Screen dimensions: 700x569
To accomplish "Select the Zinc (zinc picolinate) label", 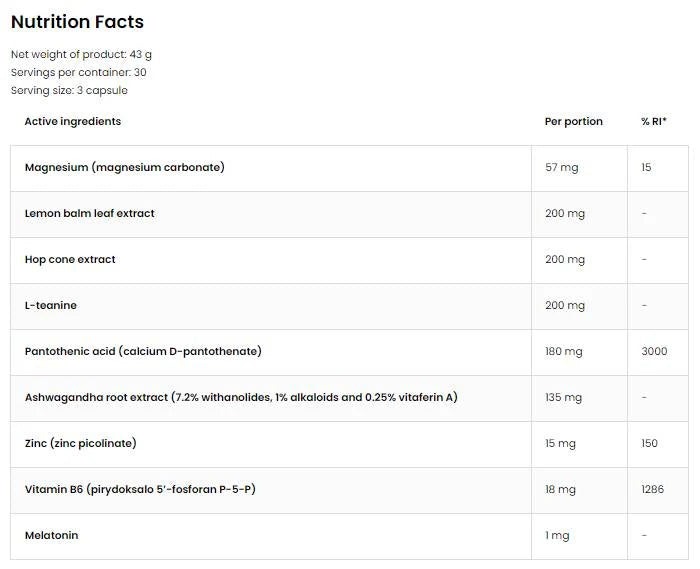I will coord(80,443).
